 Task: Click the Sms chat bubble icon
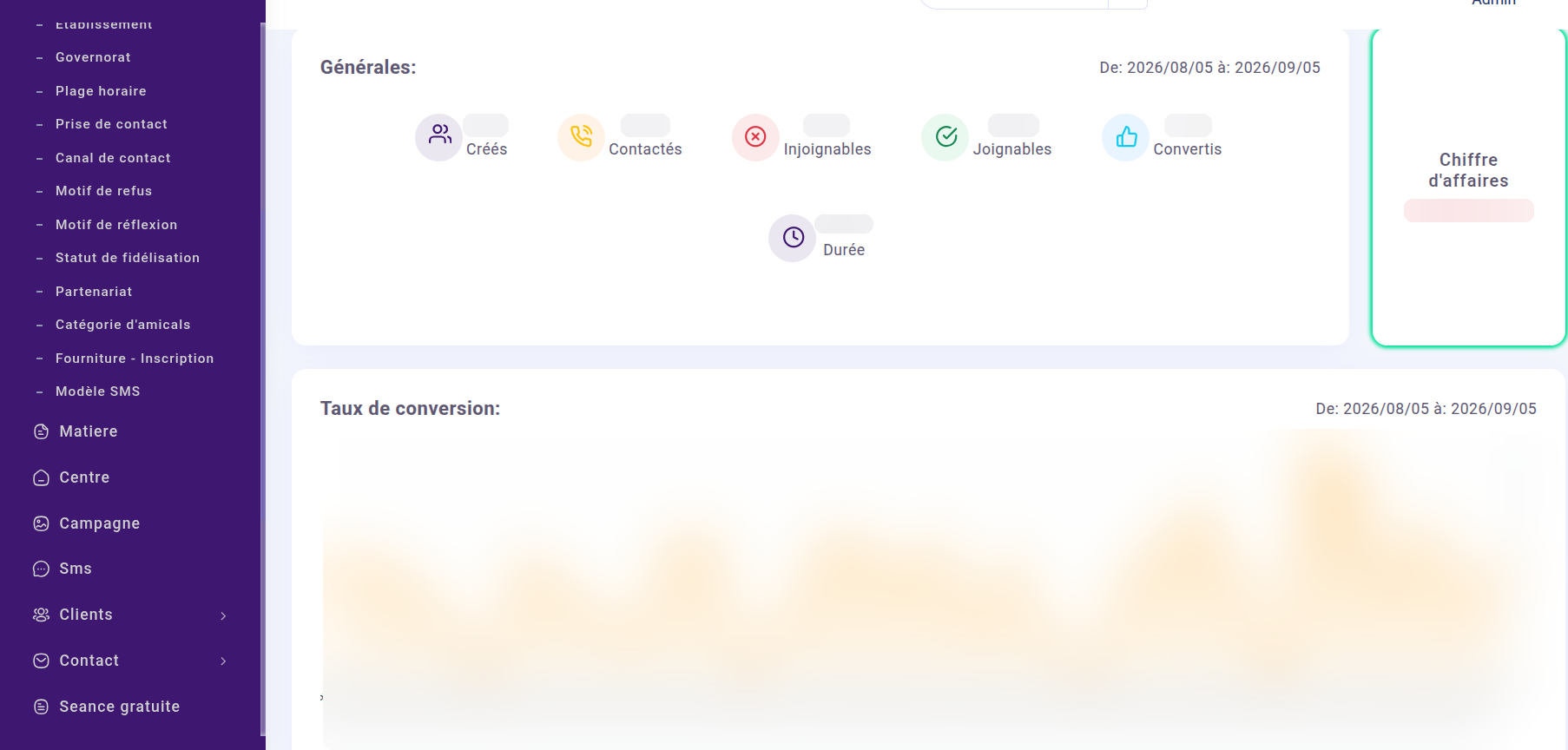41,569
